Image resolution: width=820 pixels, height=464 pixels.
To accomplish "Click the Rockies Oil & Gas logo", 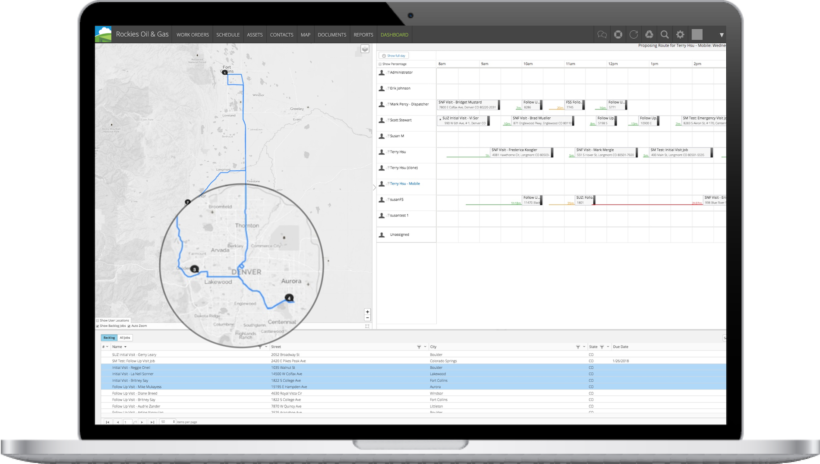I will point(104,34).
